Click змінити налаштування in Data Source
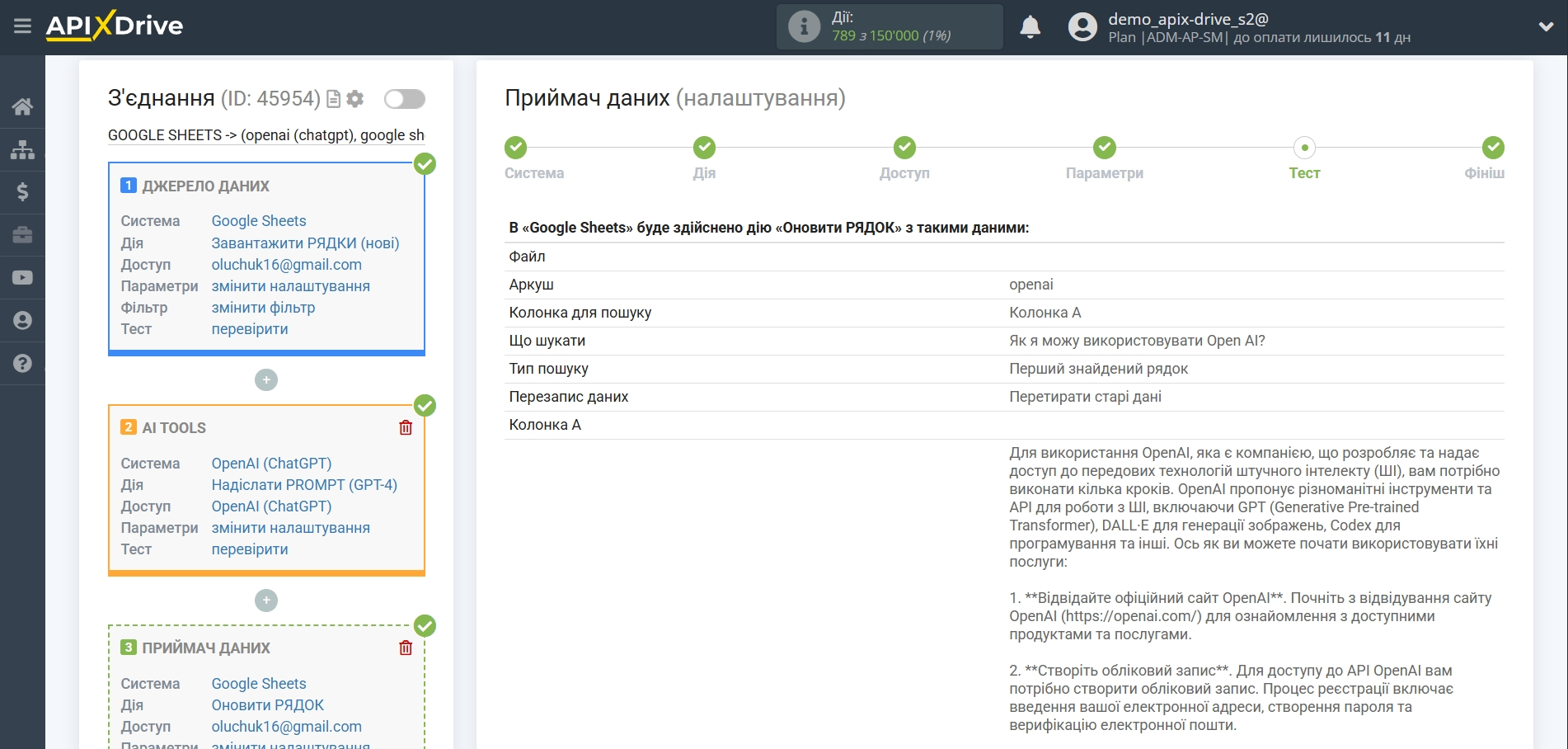The width and height of the screenshot is (1568, 749). (291, 286)
